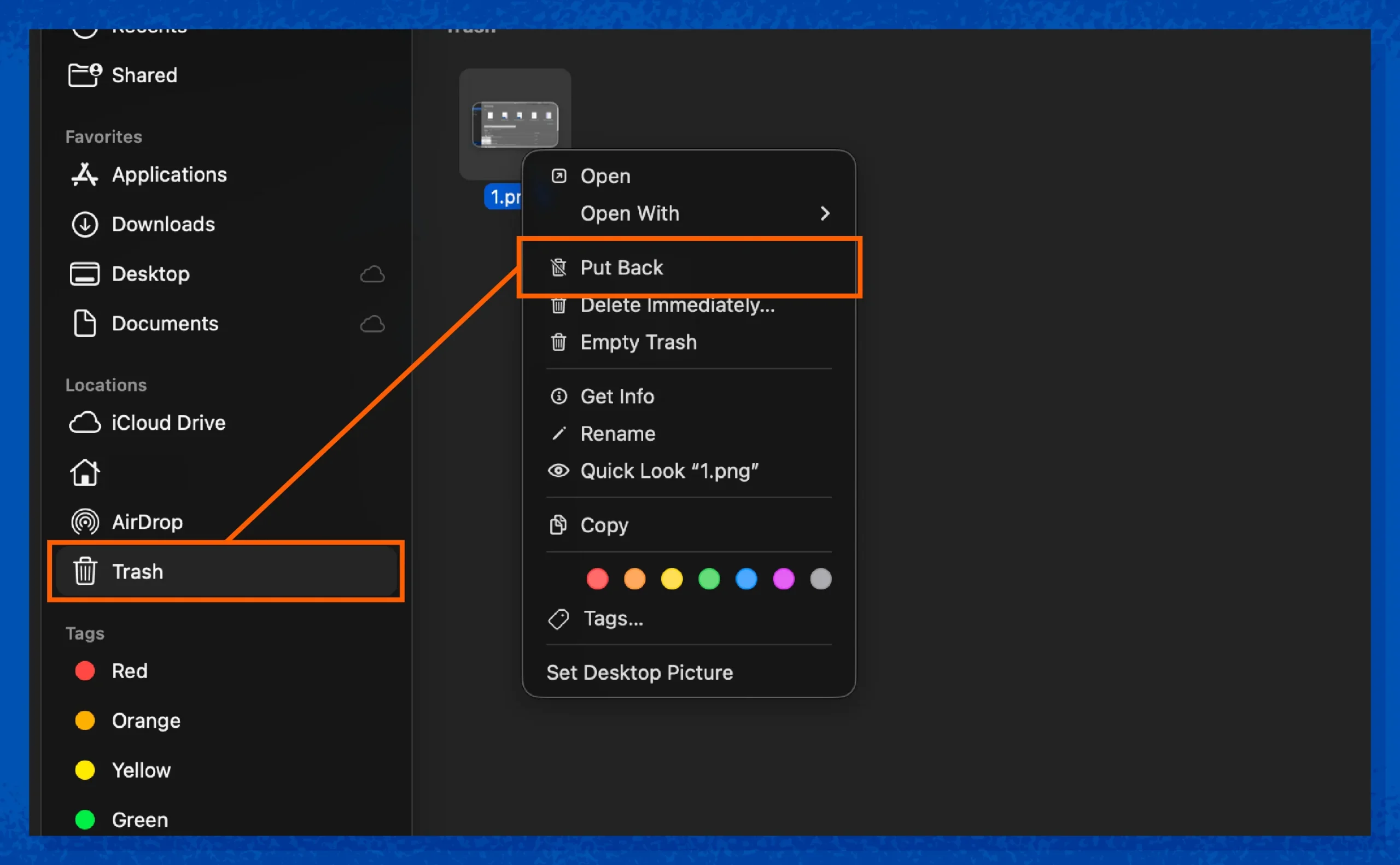Choose Delete Immediately from the context menu
Screen dimensions: 1400x865
(678, 305)
